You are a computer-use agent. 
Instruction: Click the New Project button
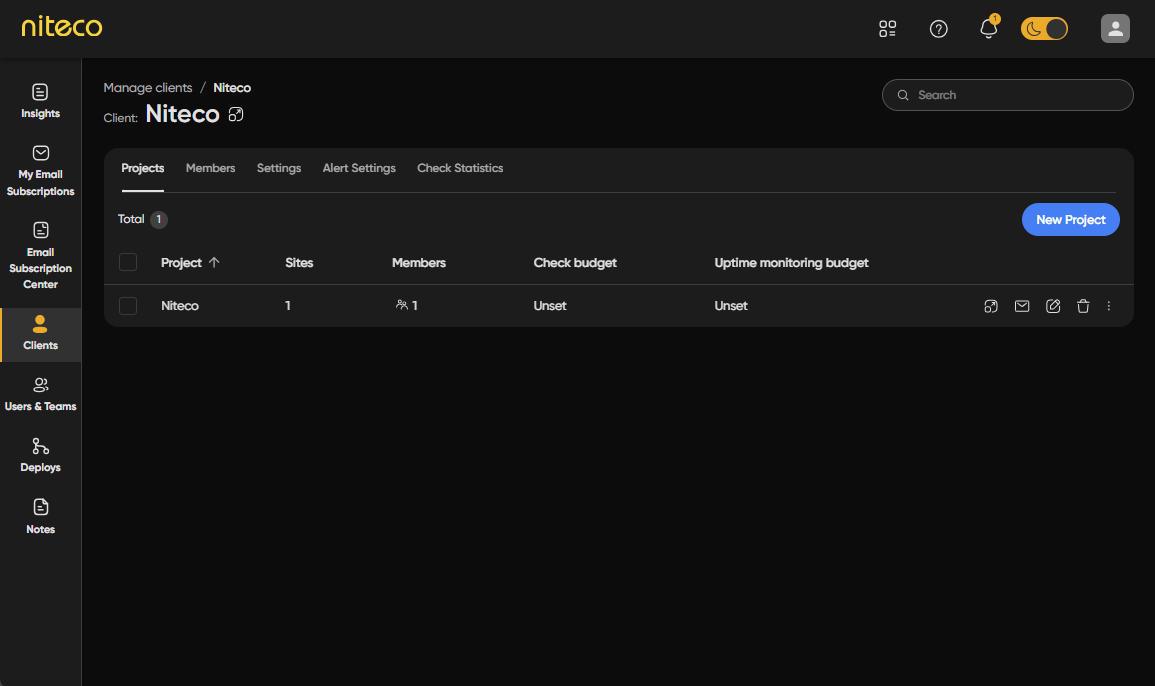tap(1070, 220)
